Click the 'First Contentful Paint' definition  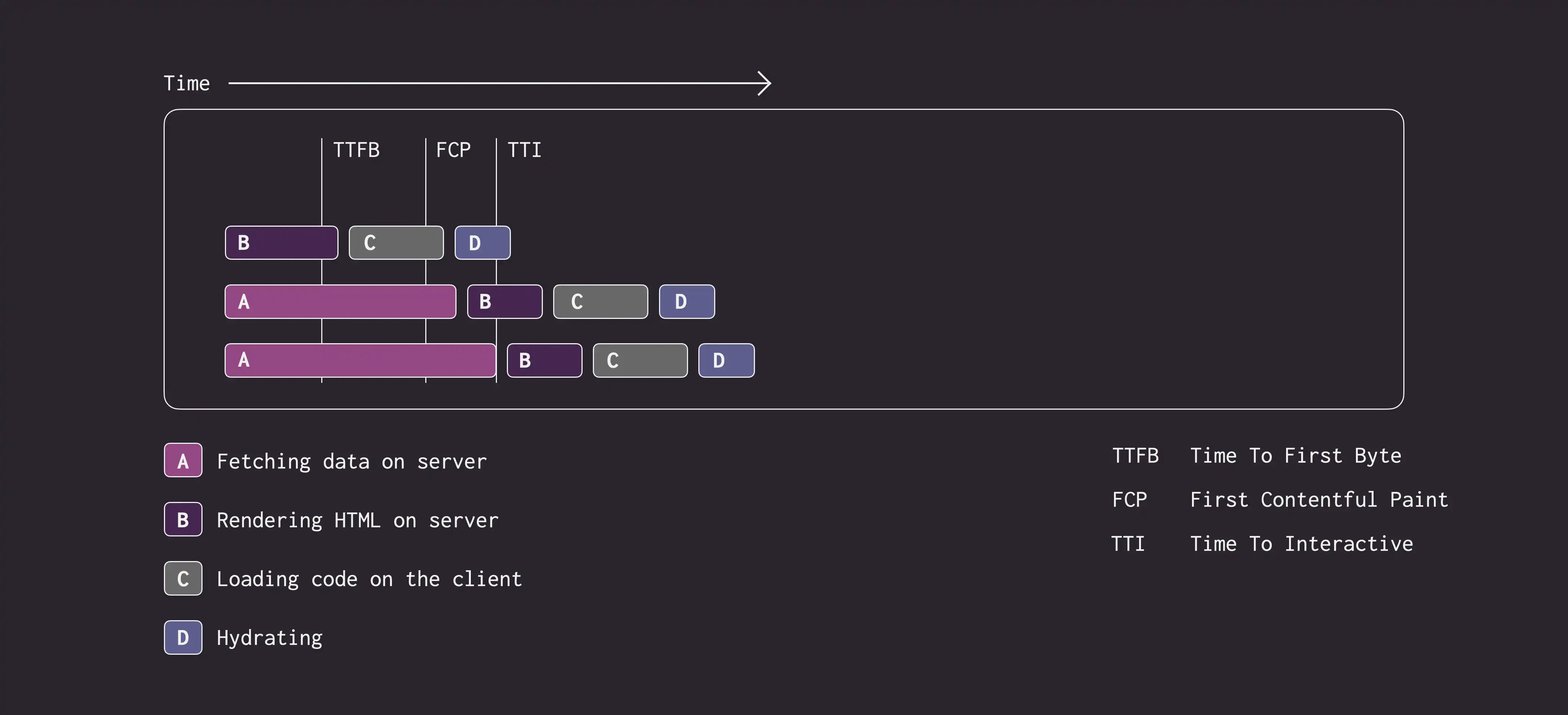[x=1319, y=500]
